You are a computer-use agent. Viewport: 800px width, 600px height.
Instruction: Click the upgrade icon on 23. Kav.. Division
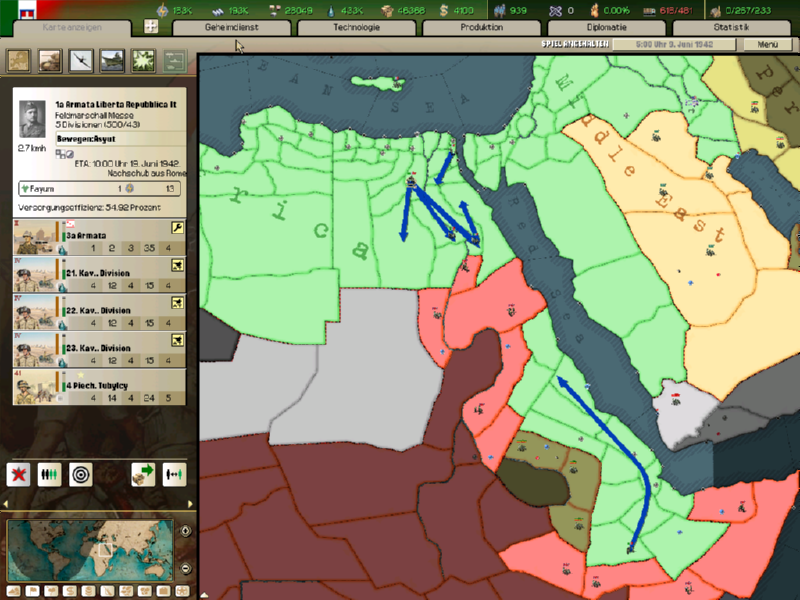point(177,340)
